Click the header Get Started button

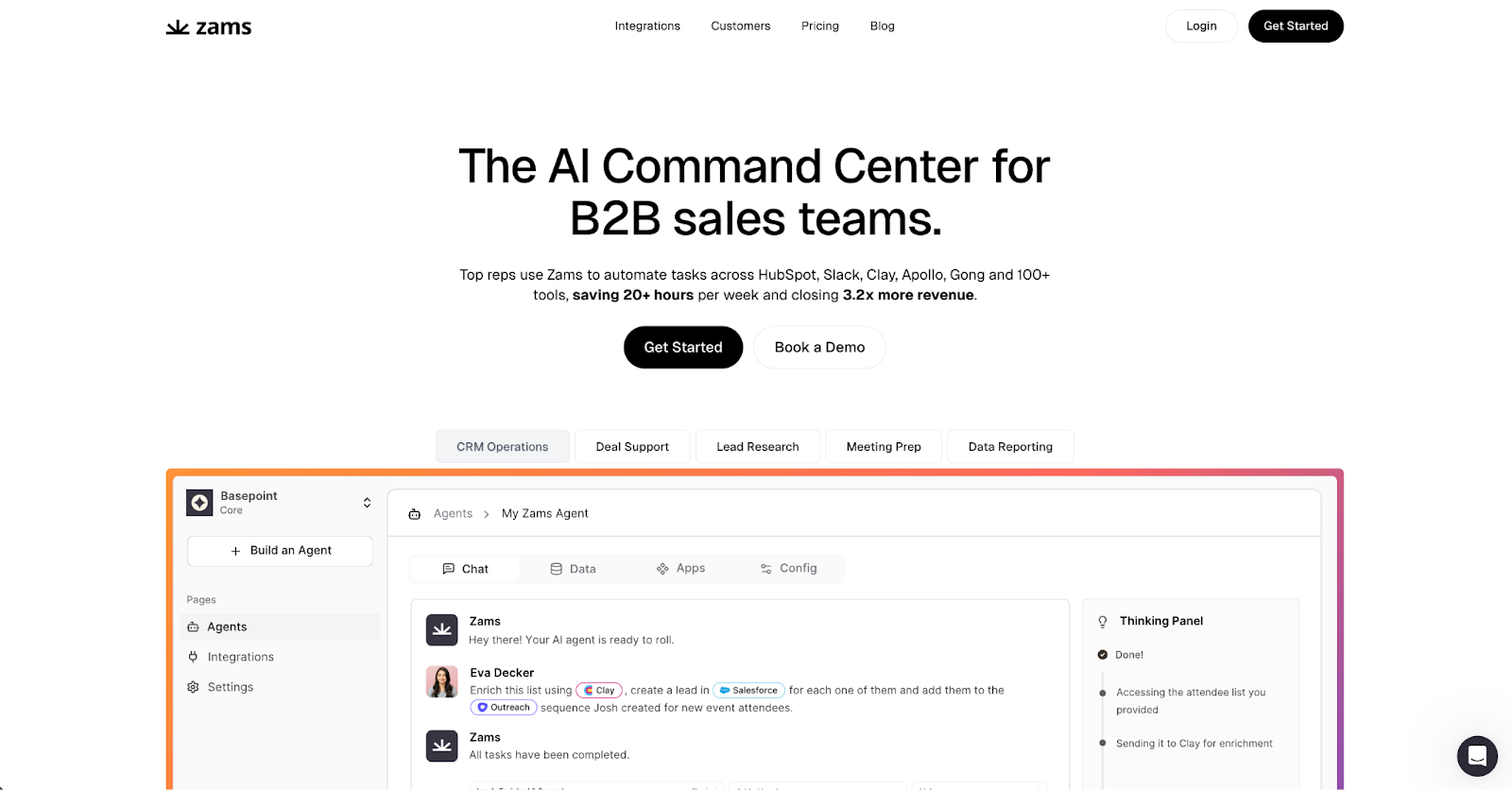1296,26
